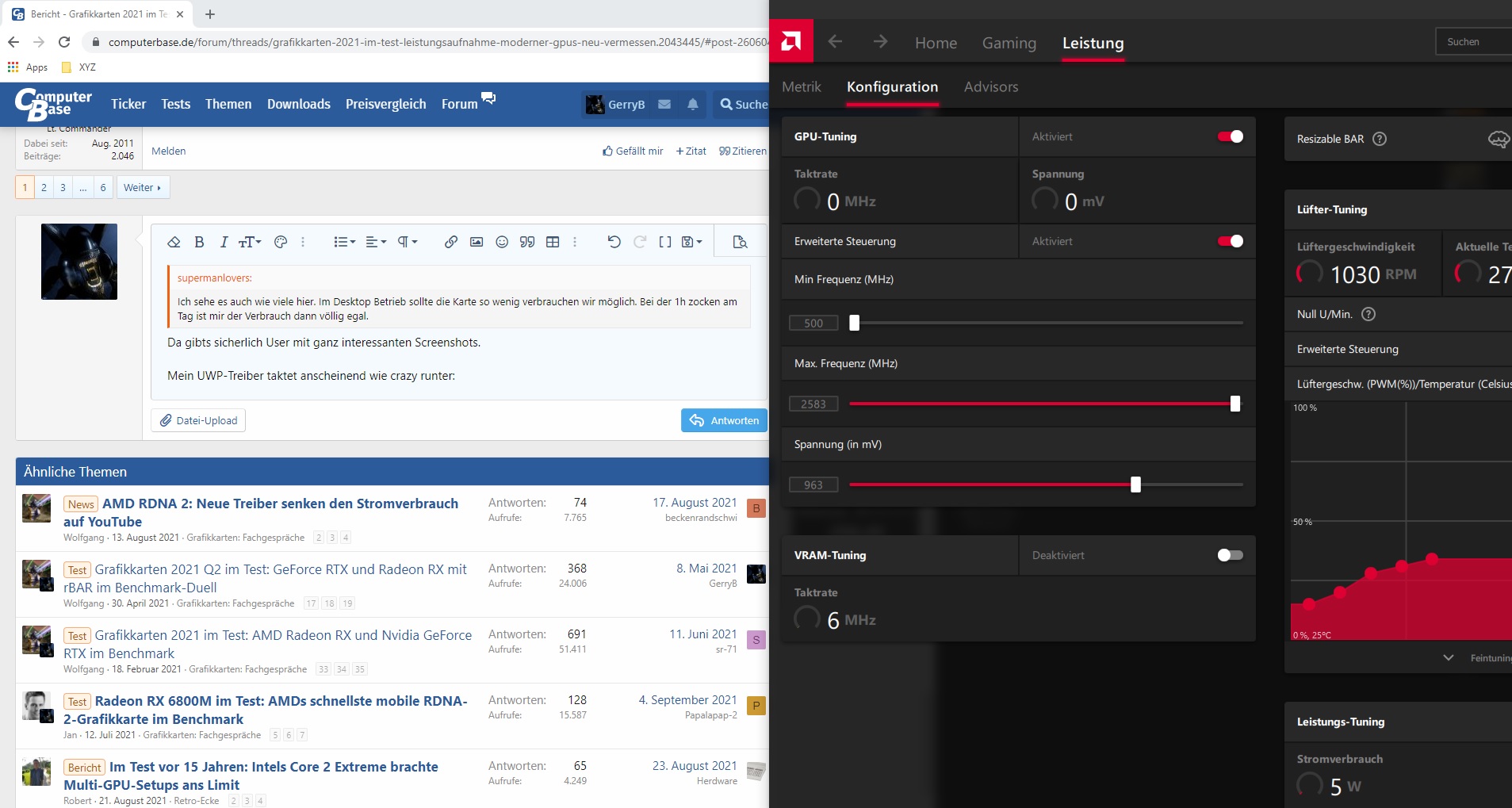
Task: Open the editor preview icon
Action: [x=741, y=242]
